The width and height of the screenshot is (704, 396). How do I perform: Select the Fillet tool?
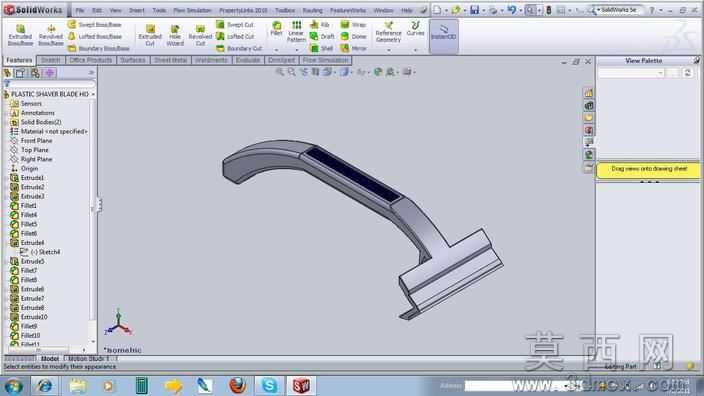(277, 29)
